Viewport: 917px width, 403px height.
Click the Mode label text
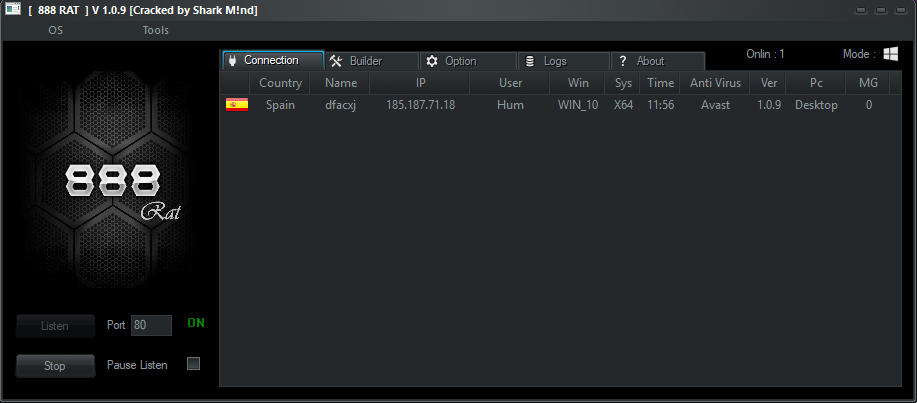pyautogui.click(x=859, y=54)
